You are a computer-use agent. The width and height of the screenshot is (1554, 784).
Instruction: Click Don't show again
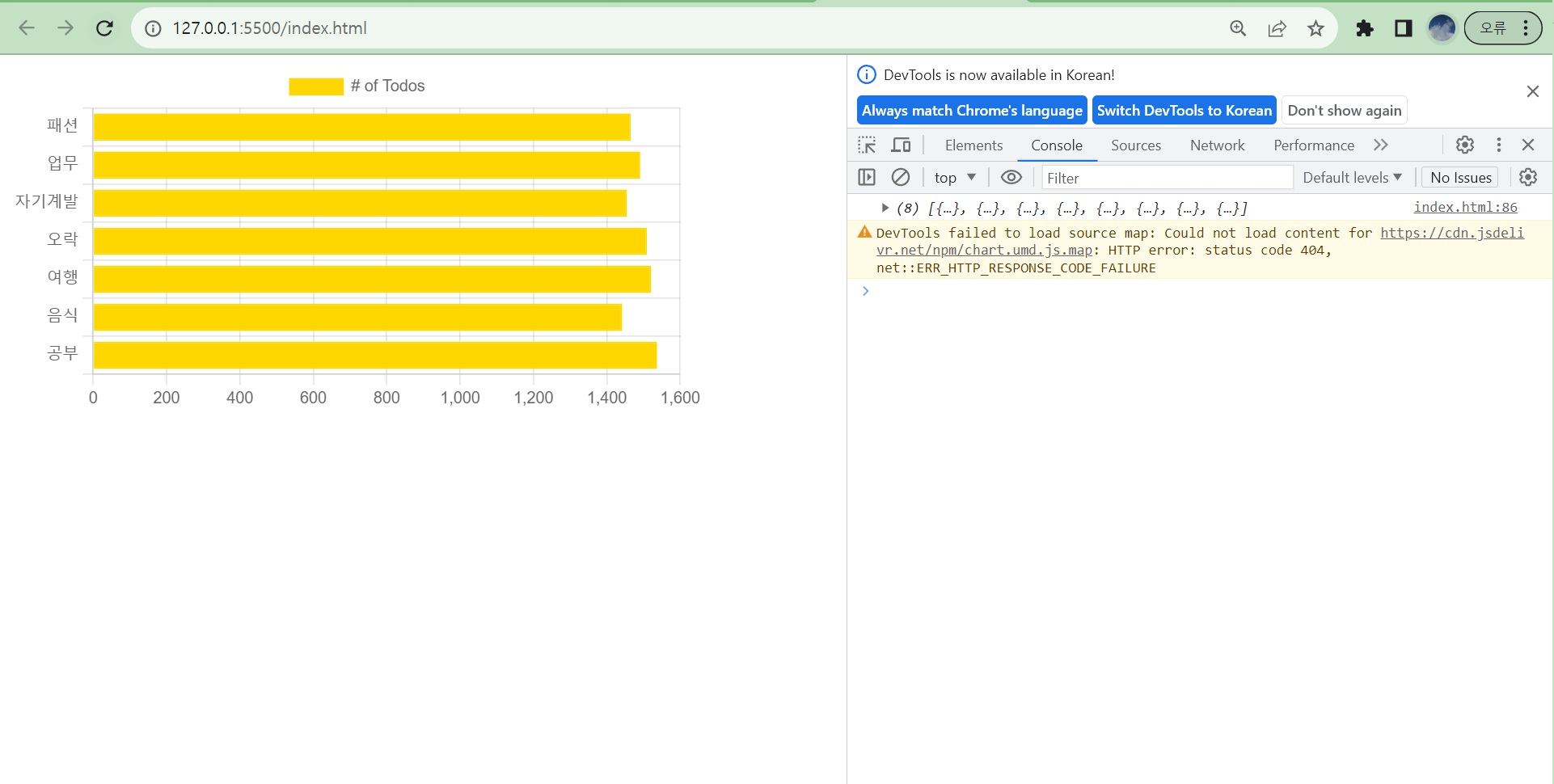point(1344,111)
